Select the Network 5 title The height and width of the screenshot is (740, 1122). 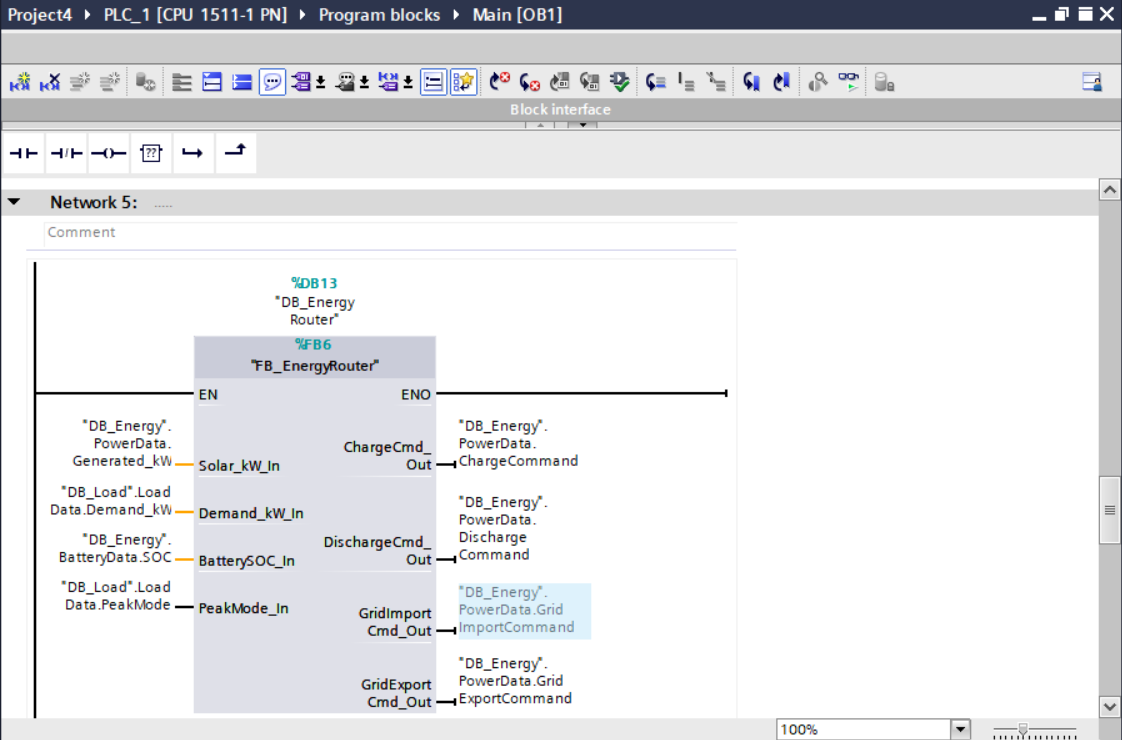pos(93,203)
